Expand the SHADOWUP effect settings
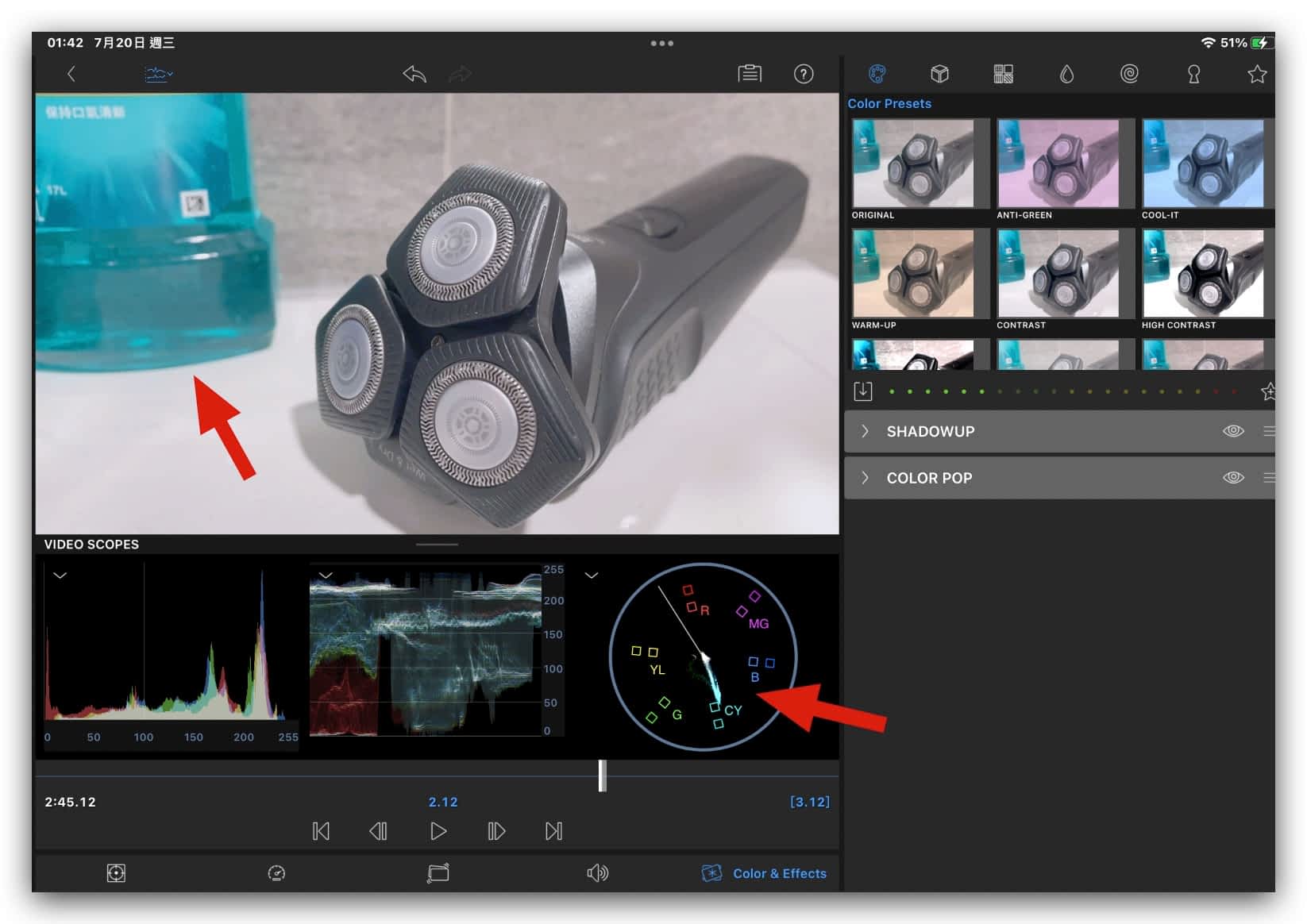This screenshot has width=1307, height=924. click(x=866, y=431)
